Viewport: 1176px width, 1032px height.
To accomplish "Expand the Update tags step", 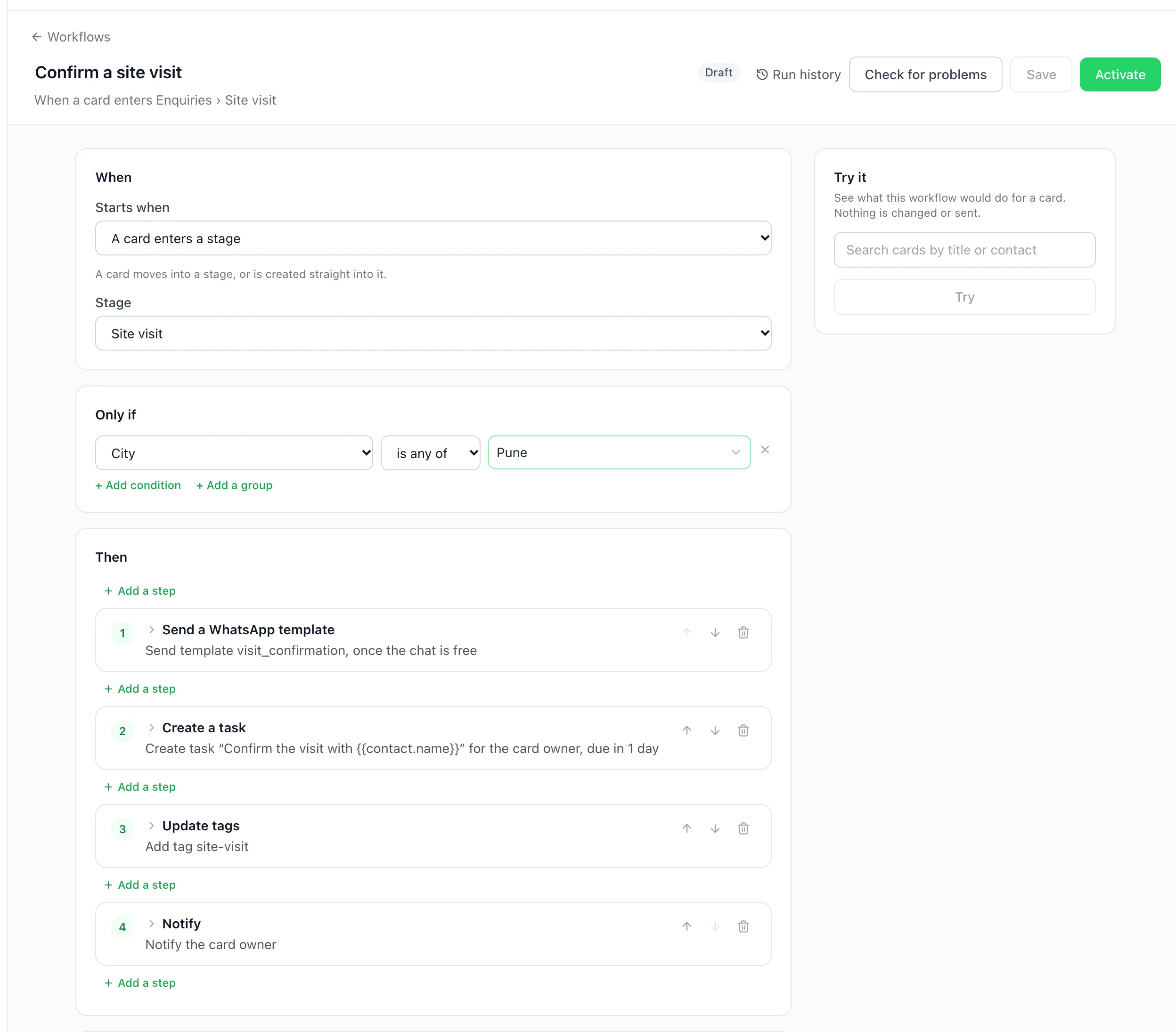I will 151,826.
